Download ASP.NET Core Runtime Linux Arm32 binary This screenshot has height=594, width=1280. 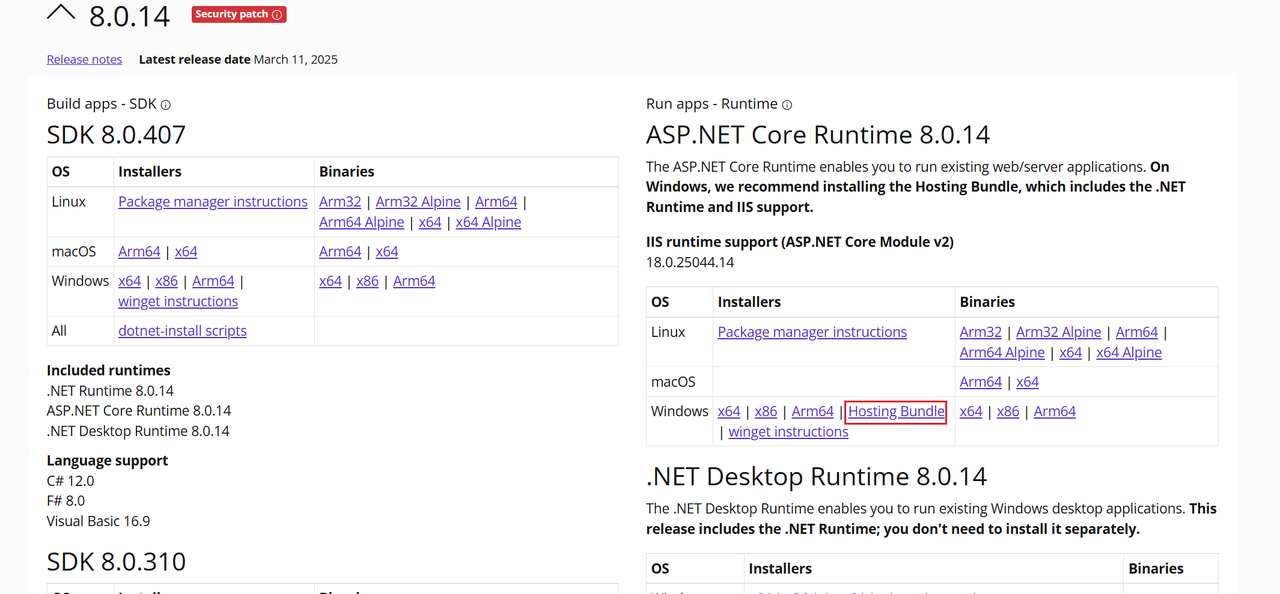point(981,332)
